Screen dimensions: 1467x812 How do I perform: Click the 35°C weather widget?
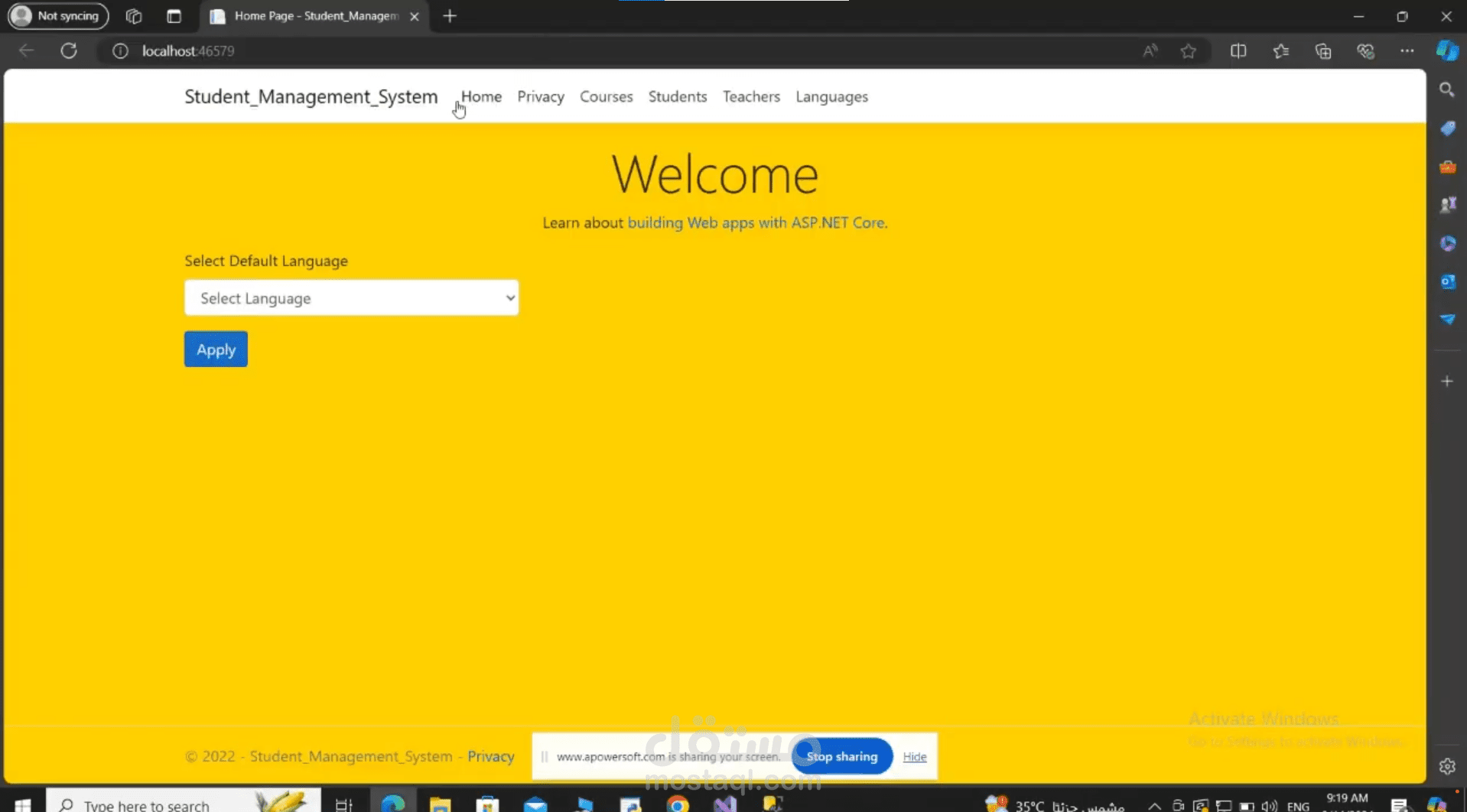(x=1054, y=804)
